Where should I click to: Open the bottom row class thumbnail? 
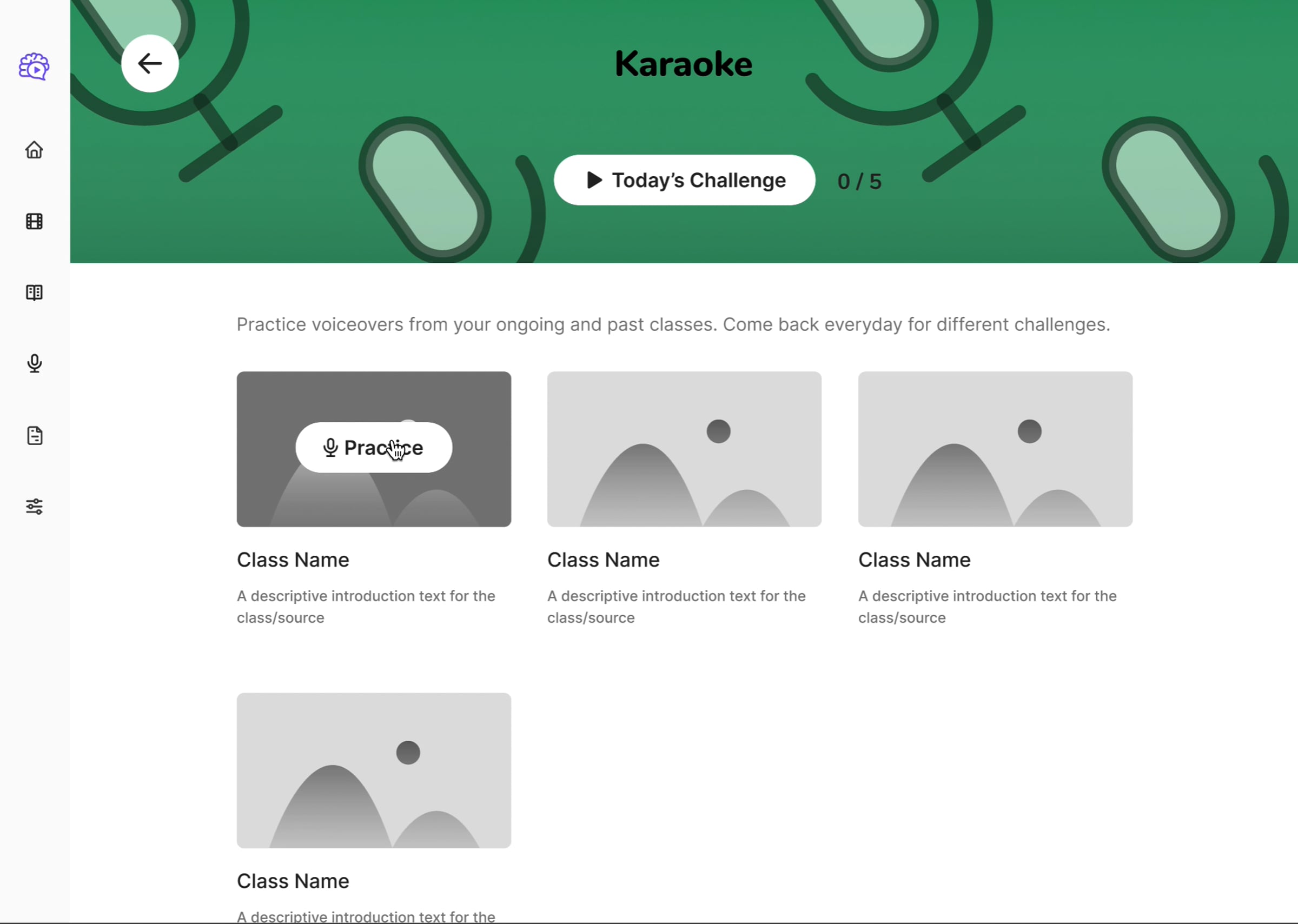click(373, 770)
